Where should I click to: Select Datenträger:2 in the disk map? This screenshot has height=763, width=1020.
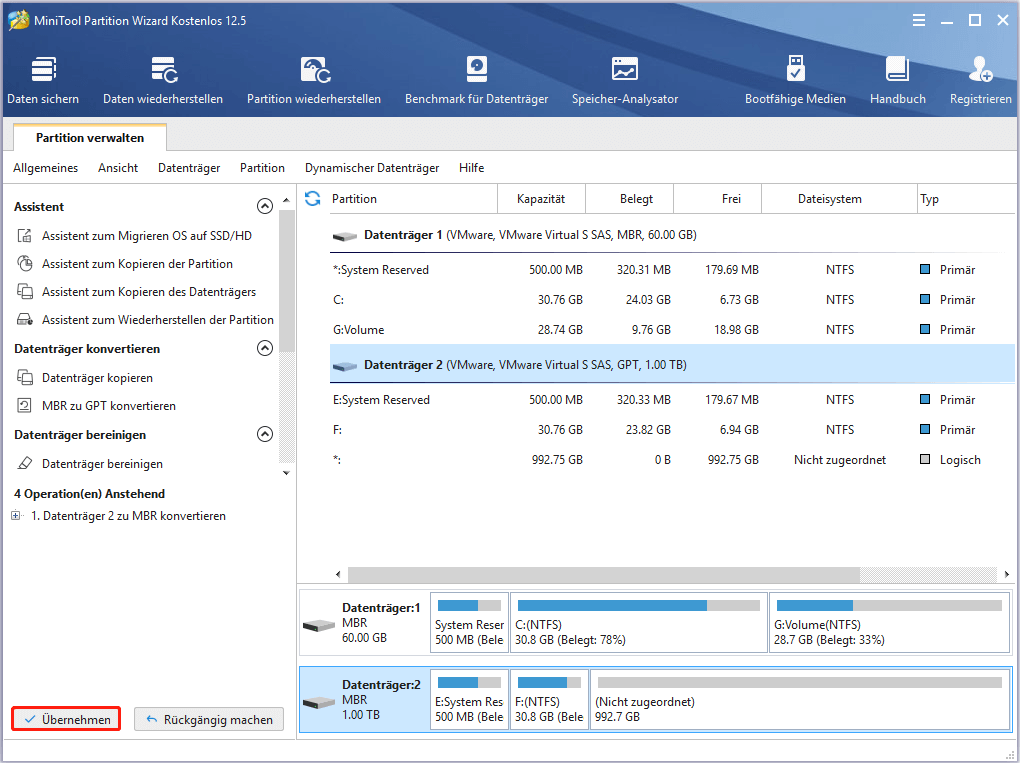tap(364, 700)
